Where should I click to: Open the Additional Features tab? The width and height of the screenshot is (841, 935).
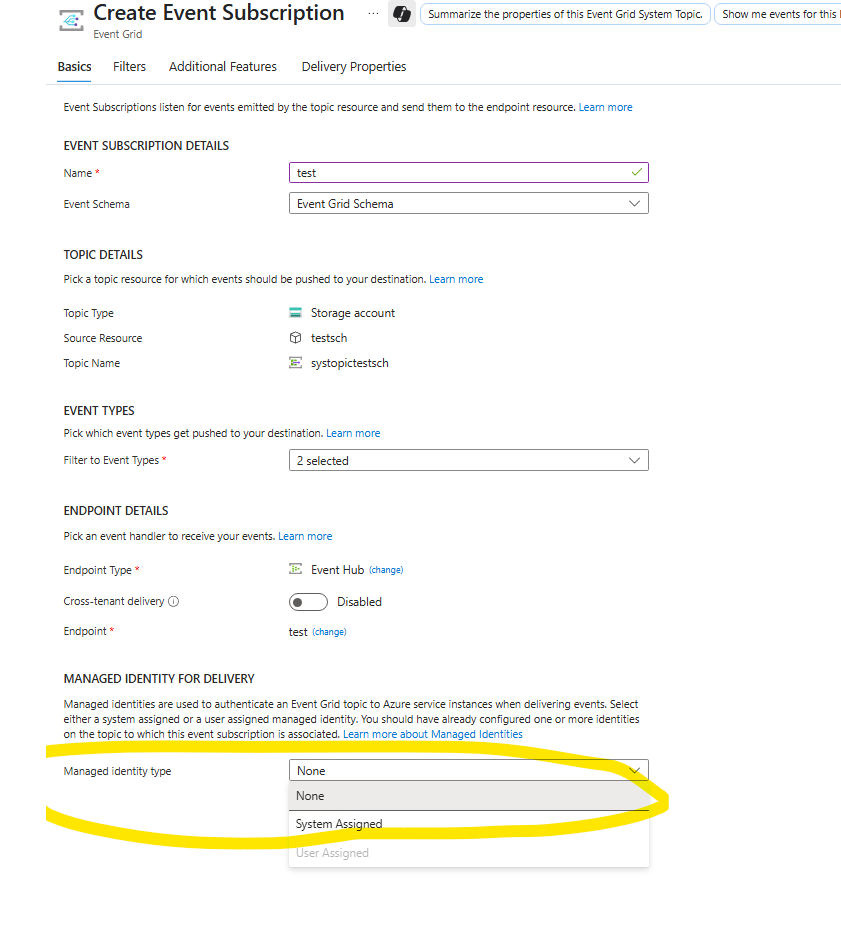pyautogui.click(x=222, y=67)
